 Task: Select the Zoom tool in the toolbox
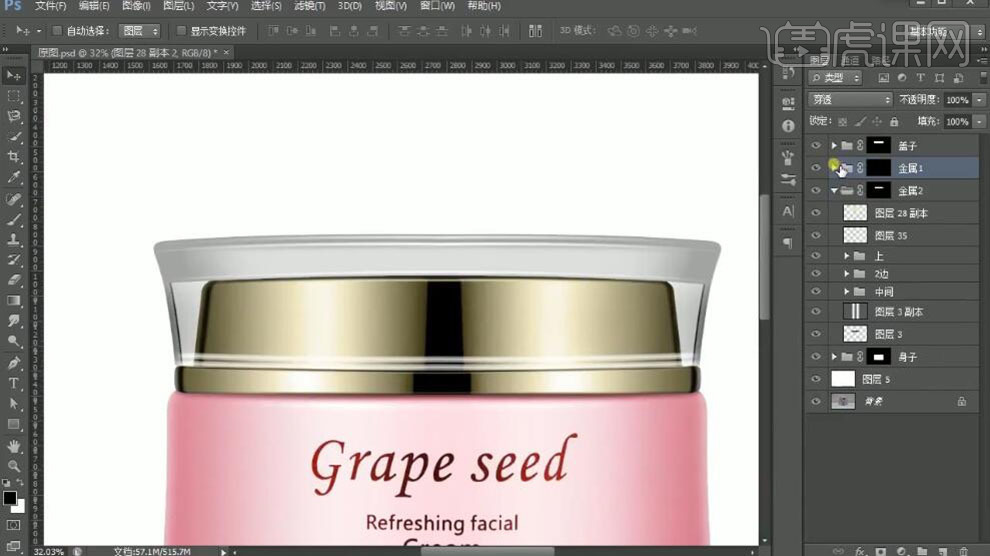(x=13, y=466)
